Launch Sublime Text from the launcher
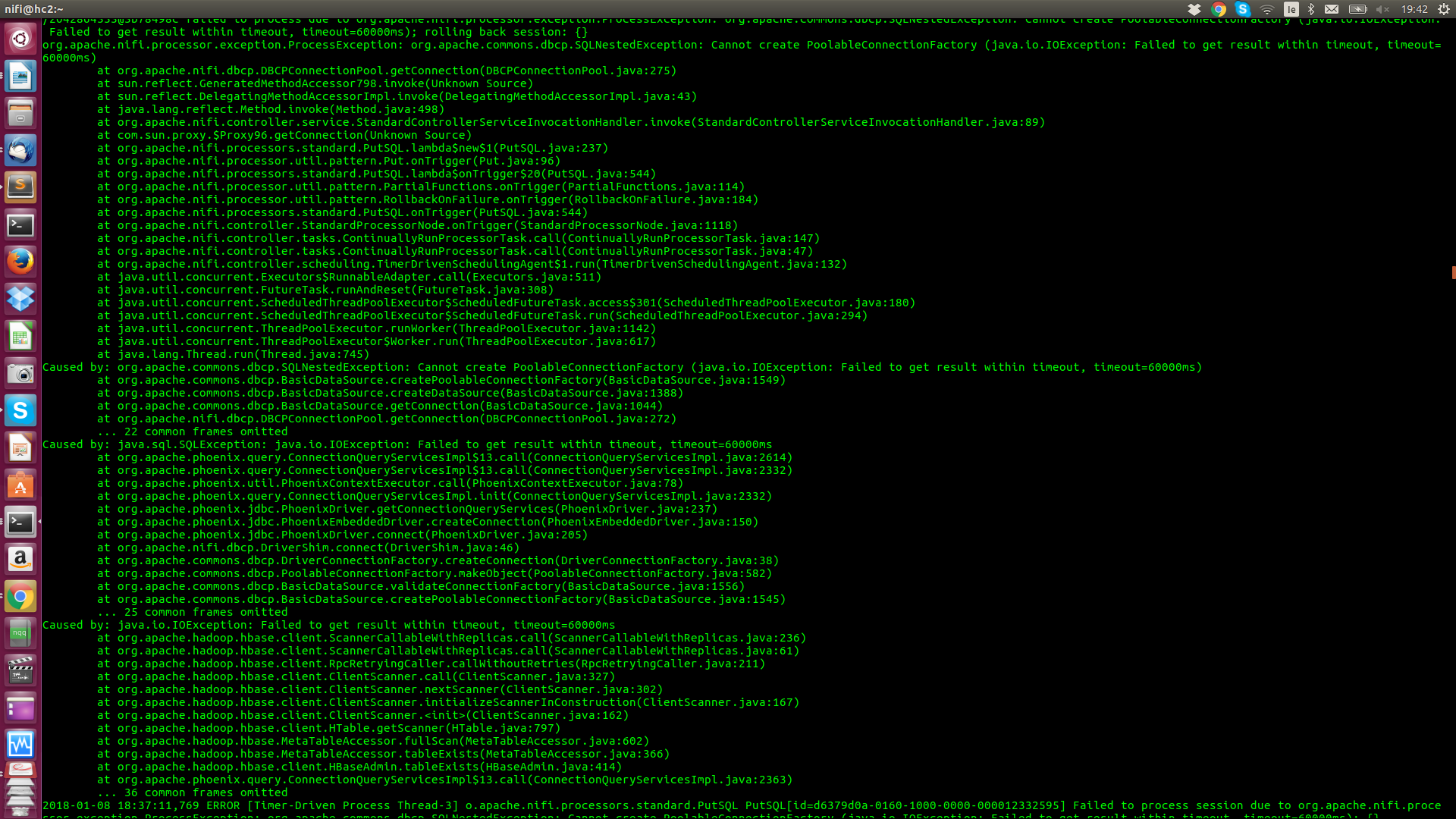1456x819 pixels. point(20,187)
